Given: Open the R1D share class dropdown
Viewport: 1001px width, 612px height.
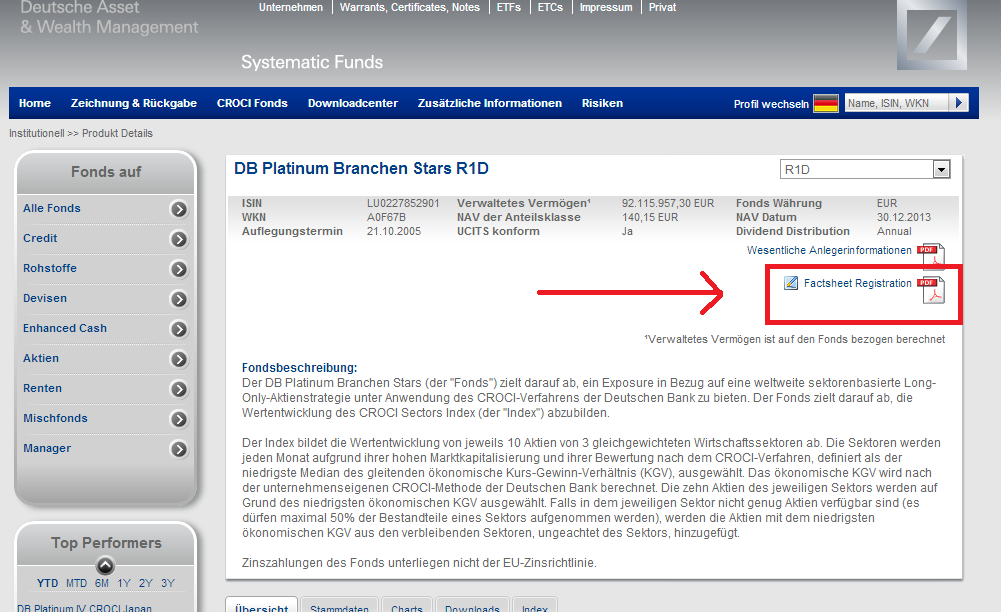Looking at the screenshot, I should (865, 169).
